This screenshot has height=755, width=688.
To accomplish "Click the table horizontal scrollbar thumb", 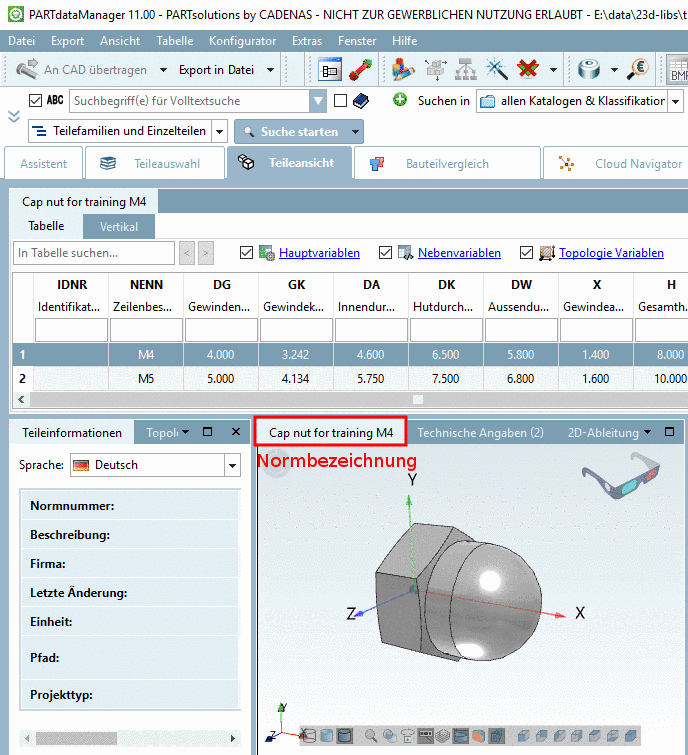I will click(418, 399).
